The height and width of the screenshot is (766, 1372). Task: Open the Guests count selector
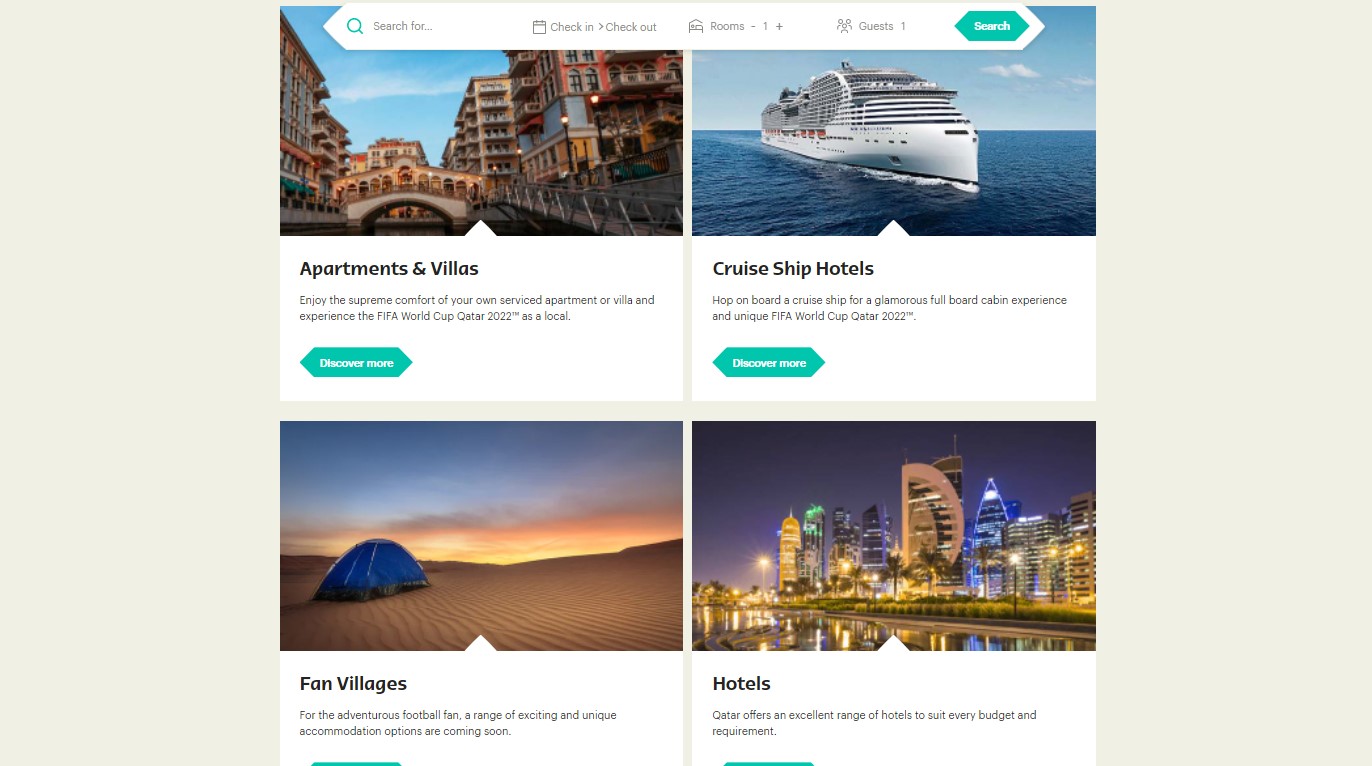(x=882, y=26)
